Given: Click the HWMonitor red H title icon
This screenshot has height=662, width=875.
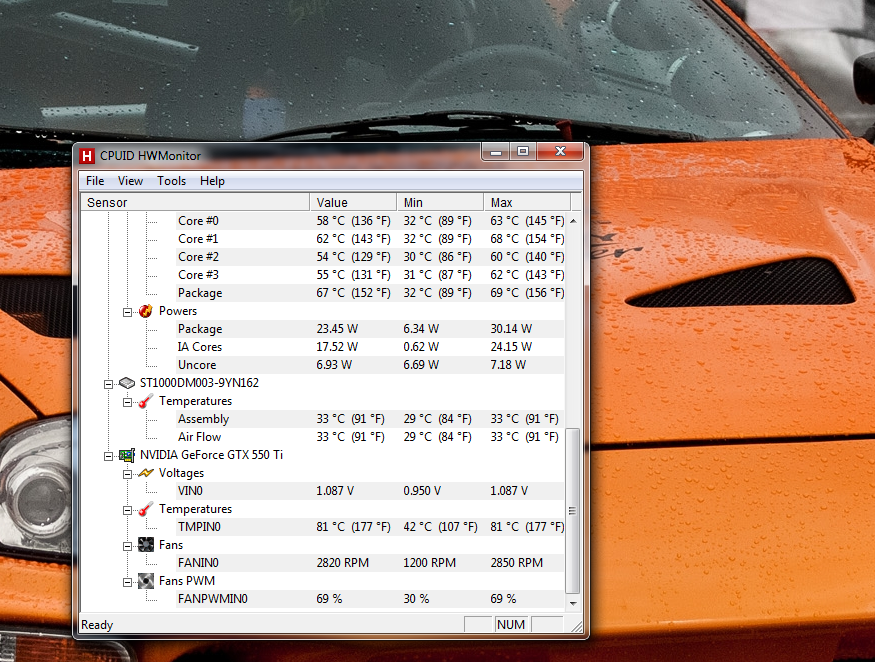Looking at the screenshot, I should click(x=86, y=156).
